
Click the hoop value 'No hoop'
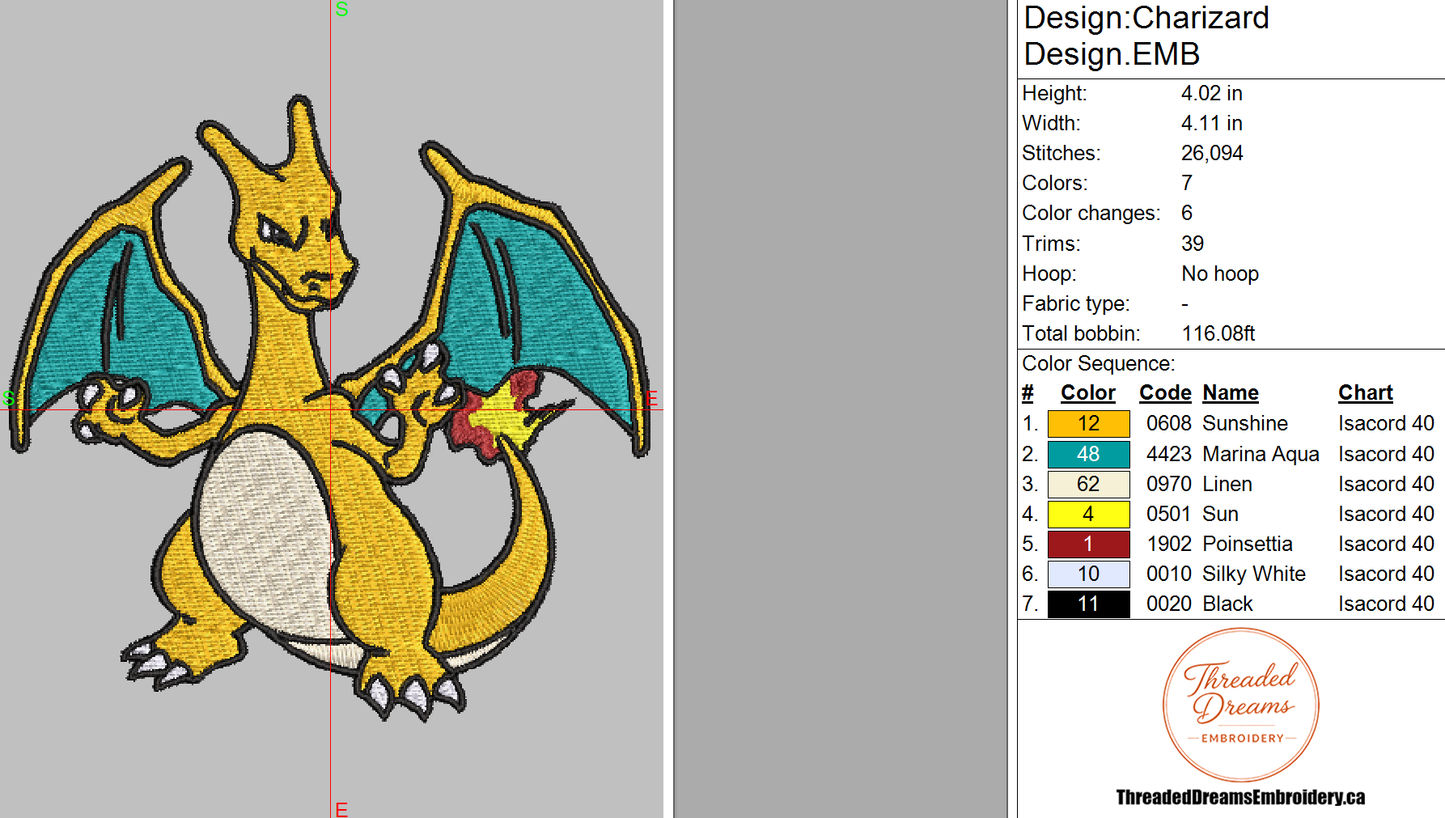coord(1220,273)
